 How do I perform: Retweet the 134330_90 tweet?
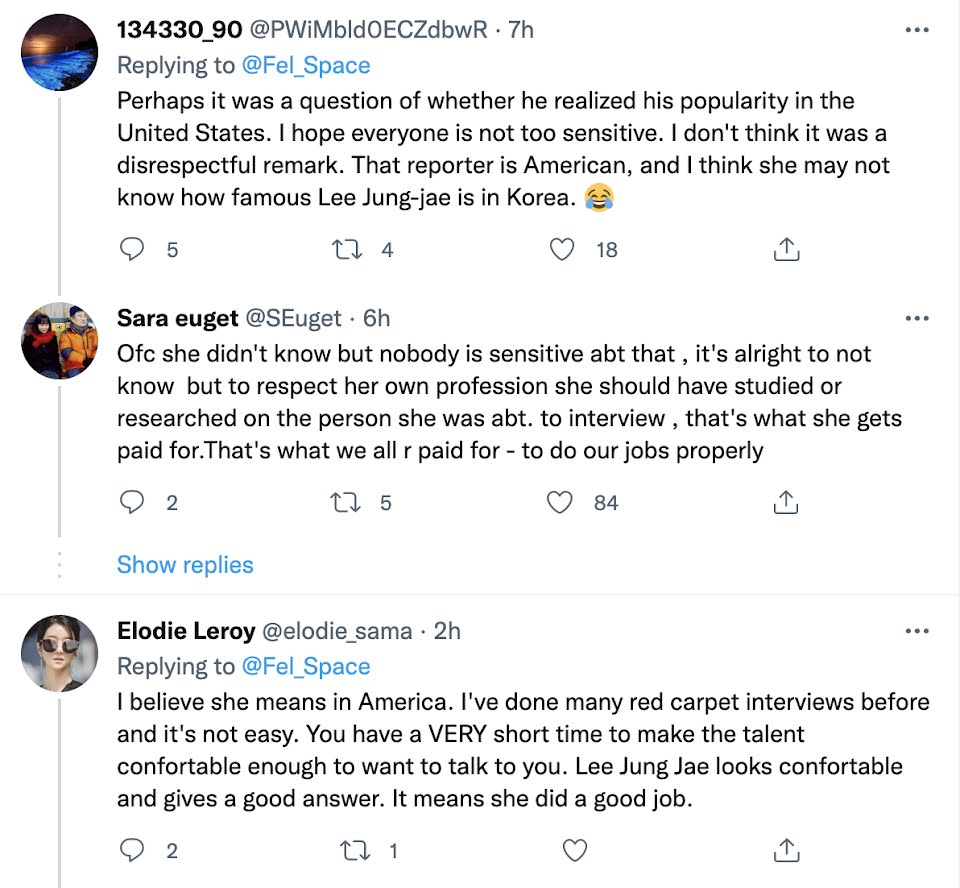click(x=345, y=250)
